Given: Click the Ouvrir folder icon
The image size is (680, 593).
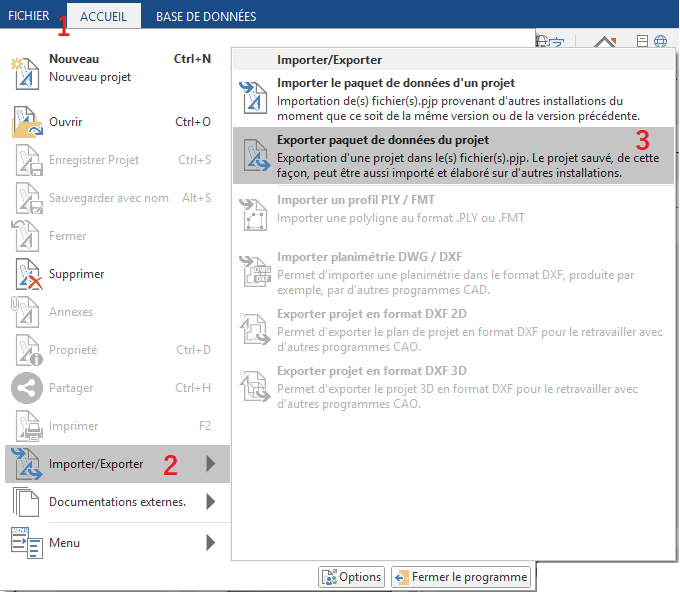Looking at the screenshot, I should (27, 122).
